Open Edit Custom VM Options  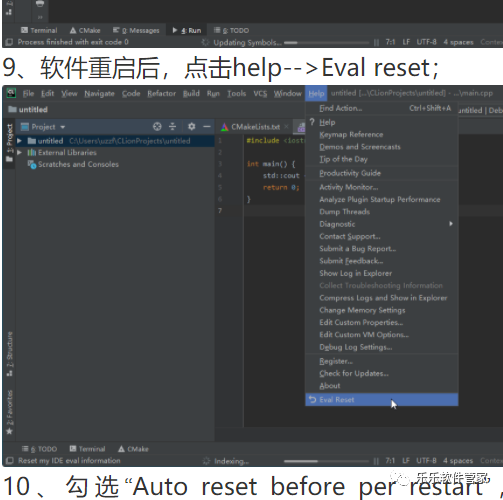pyautogui.click(x=382, y=335)
